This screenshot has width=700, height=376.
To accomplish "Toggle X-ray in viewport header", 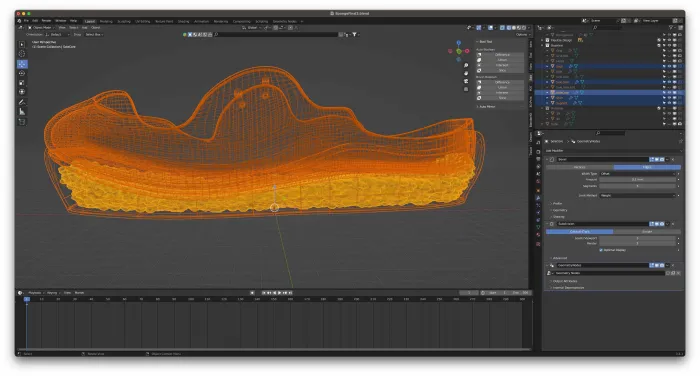I will (502, 28).
